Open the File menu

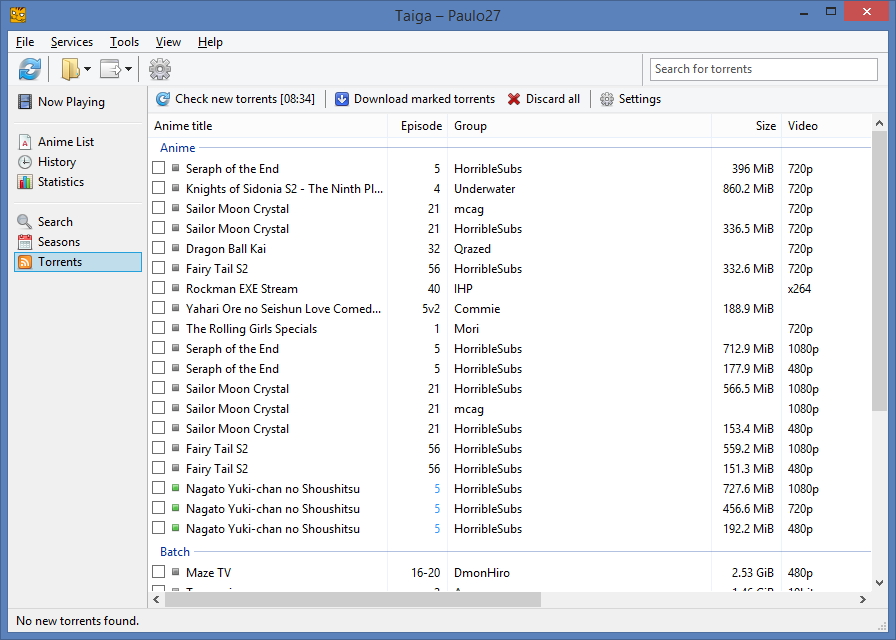point(25,42)
